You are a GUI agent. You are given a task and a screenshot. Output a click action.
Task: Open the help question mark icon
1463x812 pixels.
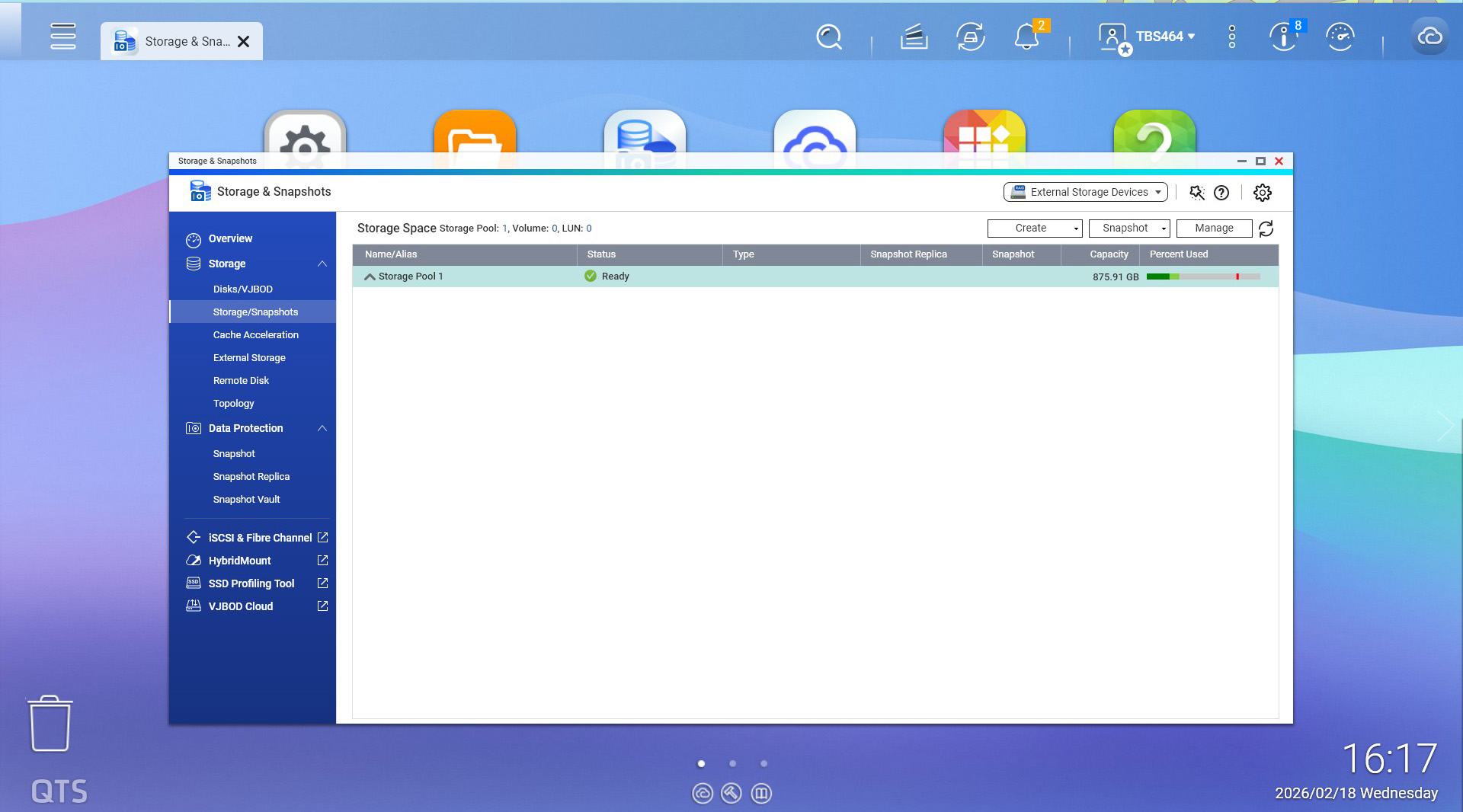tap(1221, 193)
